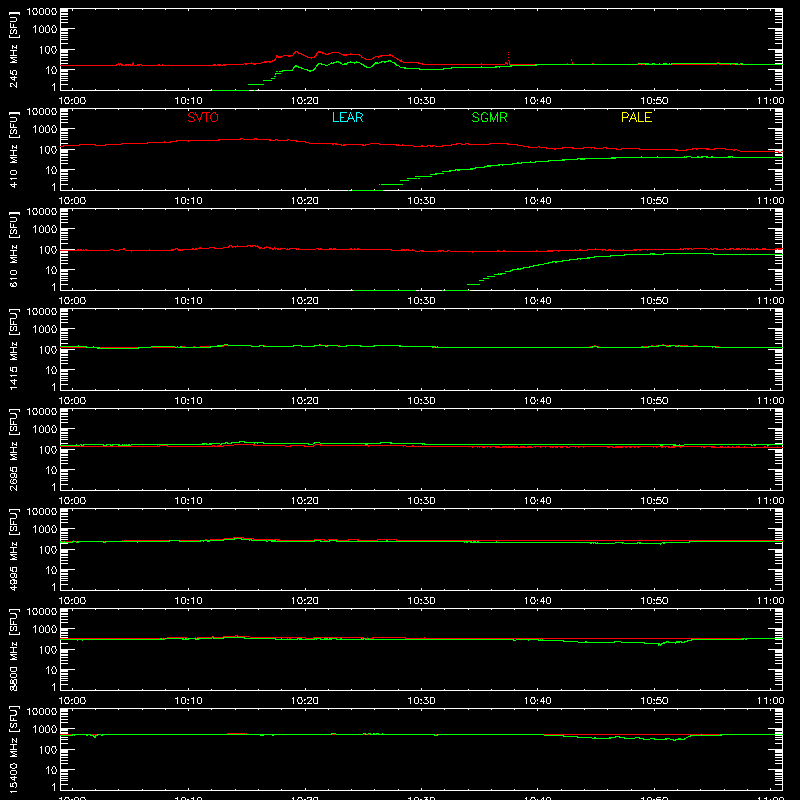The image size is (800, 800).
Task: Select the 15400 MHz [SFU] axis title
Action: pos(13,750)
